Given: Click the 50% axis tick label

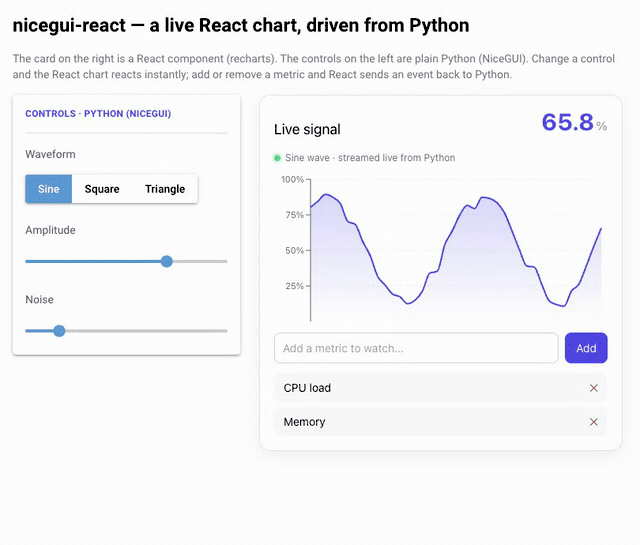Looking at the screenshot, I should pyautogui.click(x=295, y=250).
